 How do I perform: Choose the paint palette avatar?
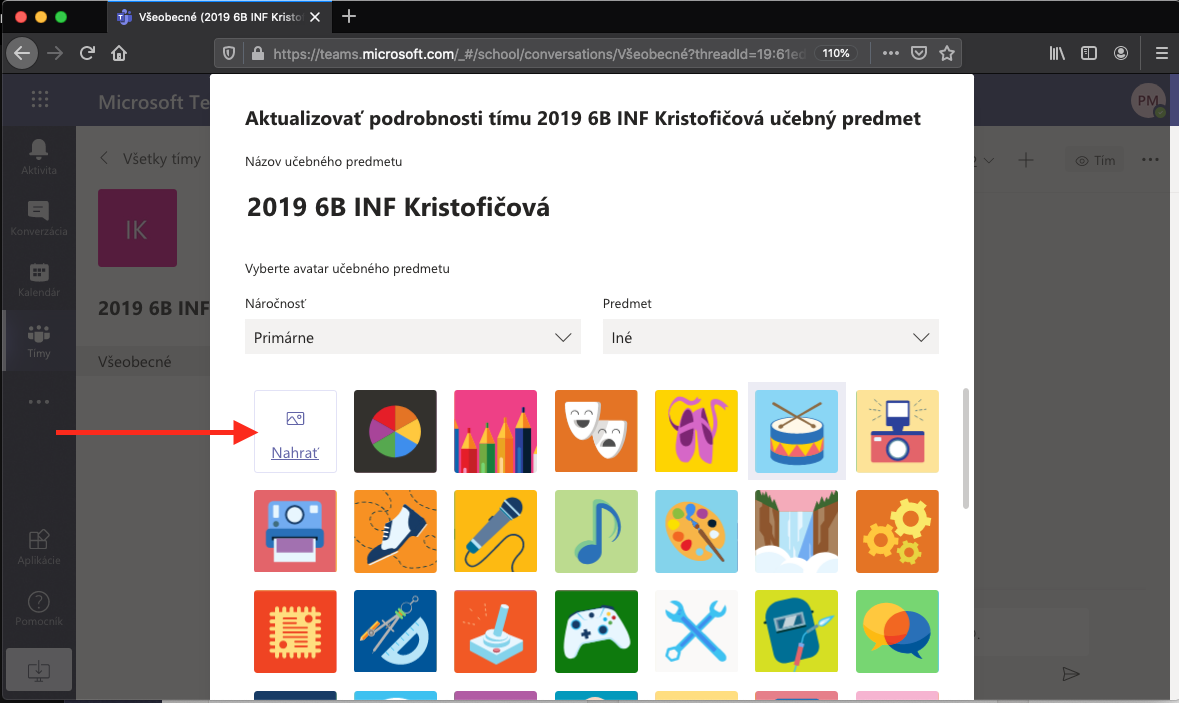696,531
